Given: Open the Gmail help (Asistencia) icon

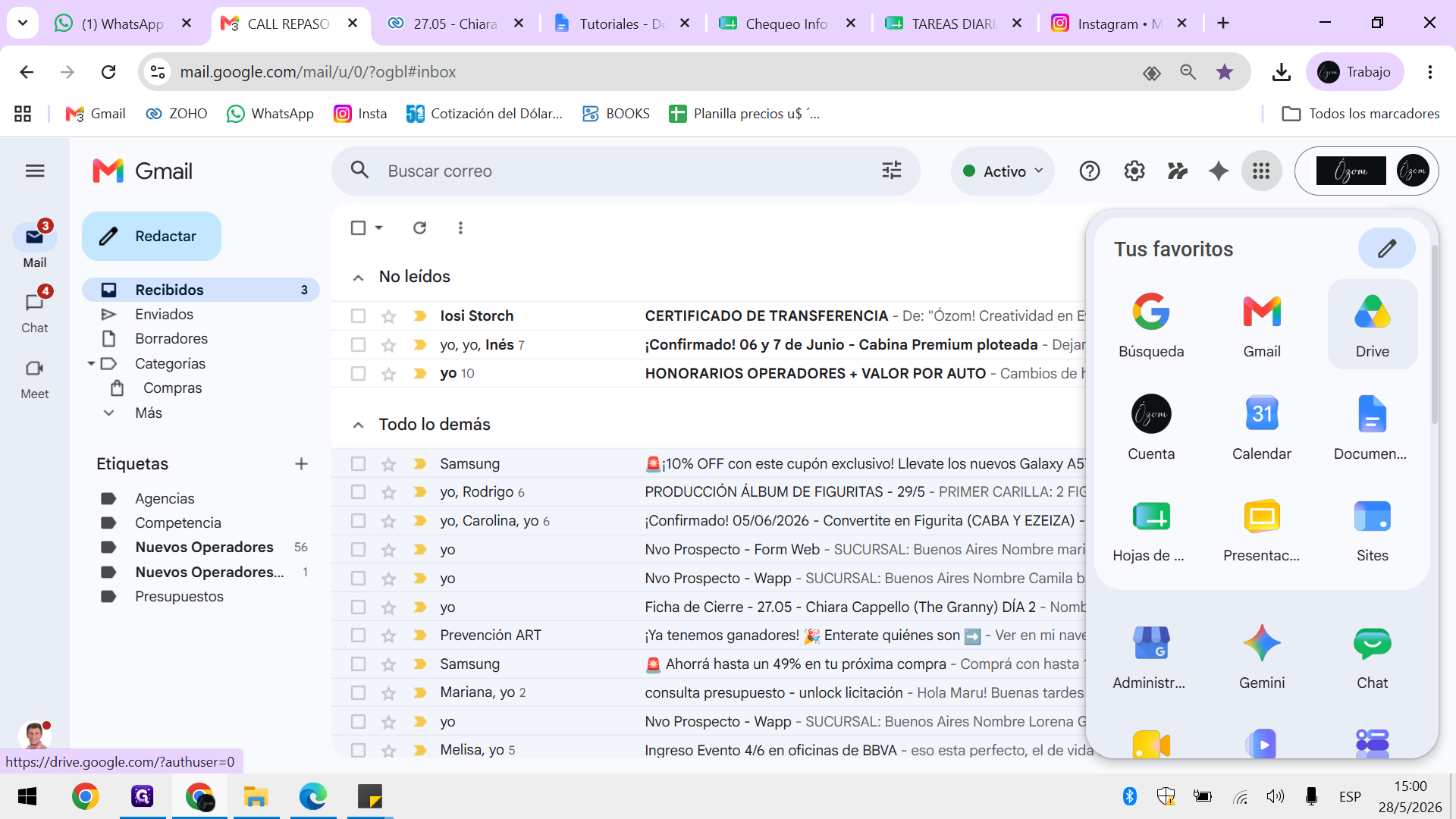Looking at the screenshot, I should (1089, 171).
